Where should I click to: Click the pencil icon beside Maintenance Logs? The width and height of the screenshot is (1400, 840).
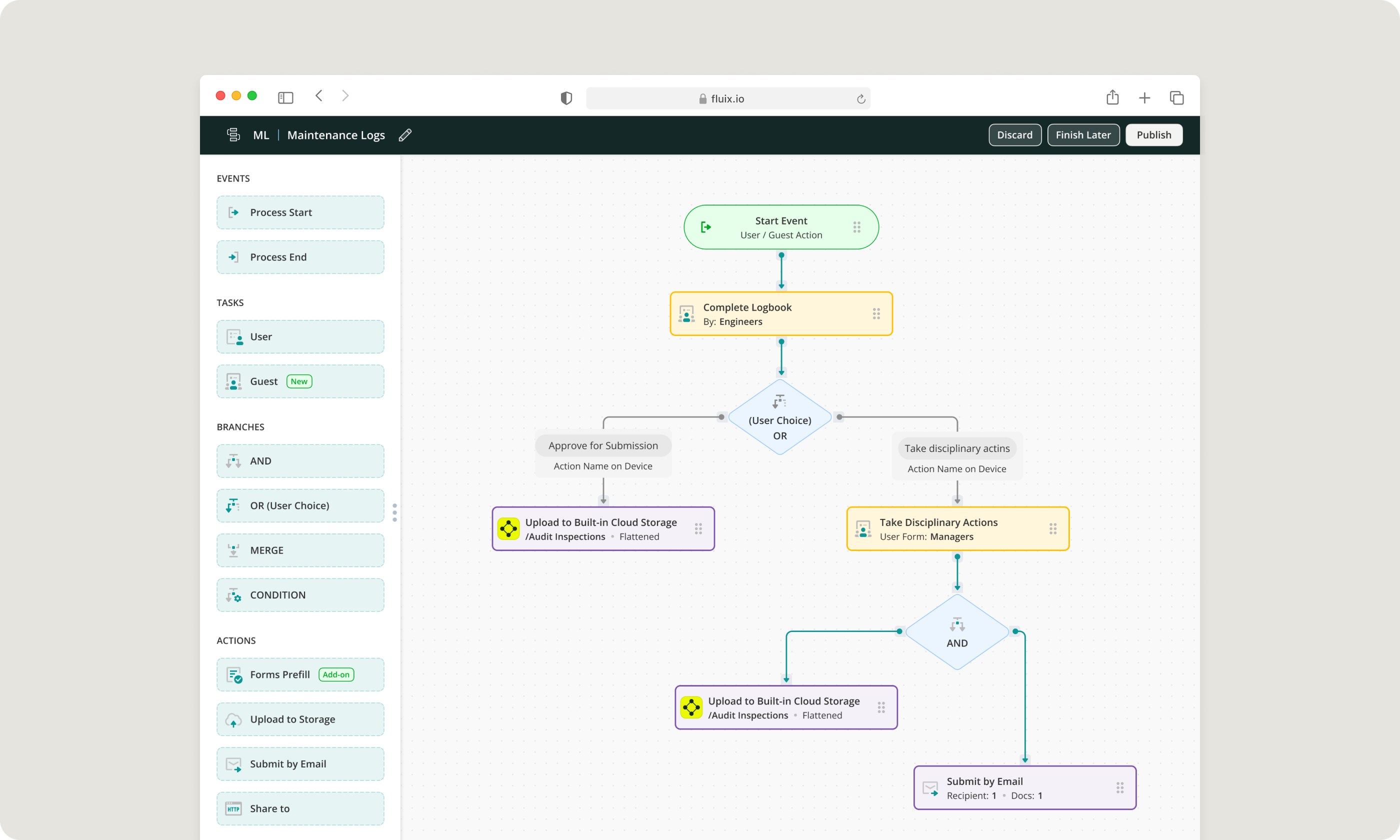404,134
